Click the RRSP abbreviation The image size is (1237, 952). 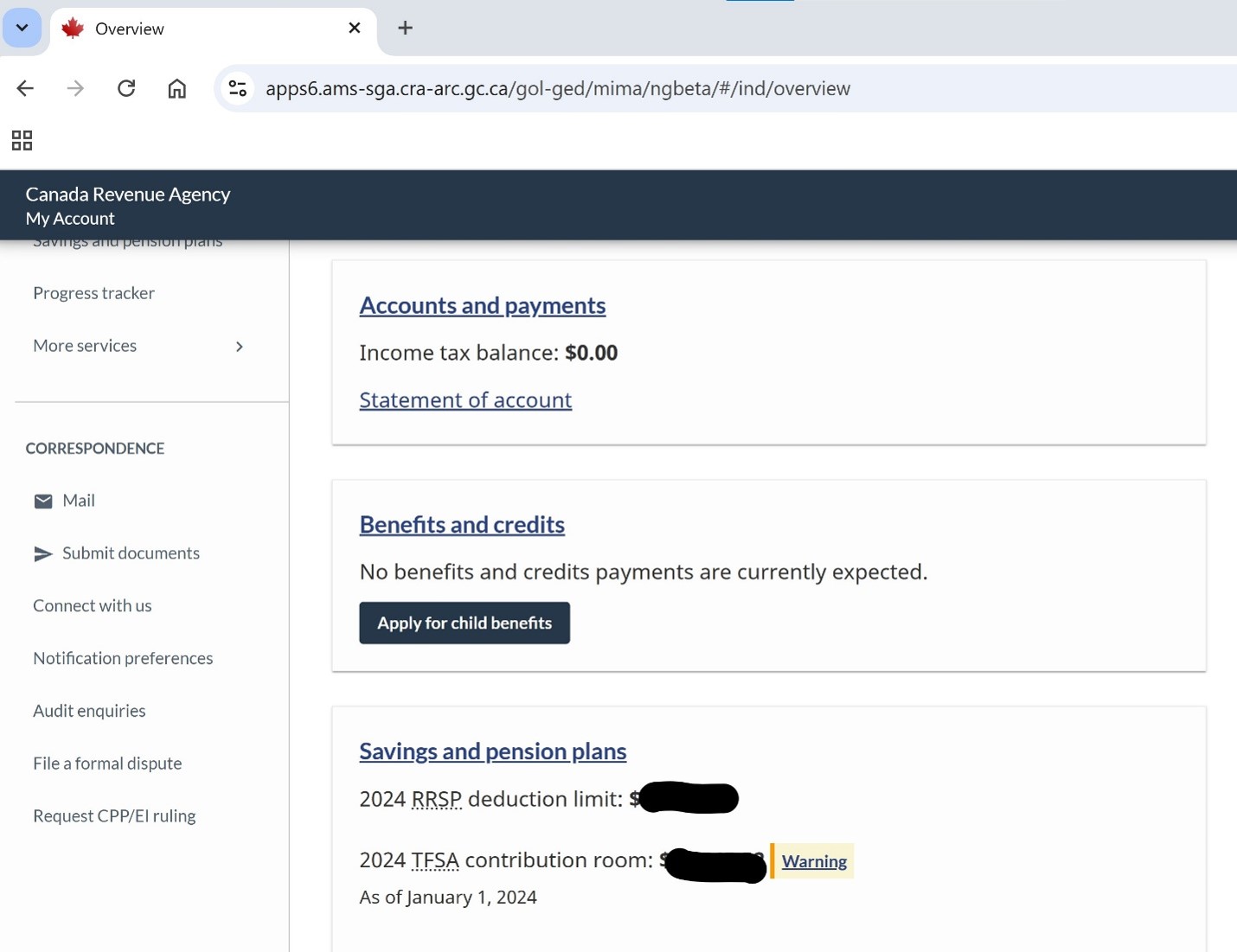pos(437,799)
